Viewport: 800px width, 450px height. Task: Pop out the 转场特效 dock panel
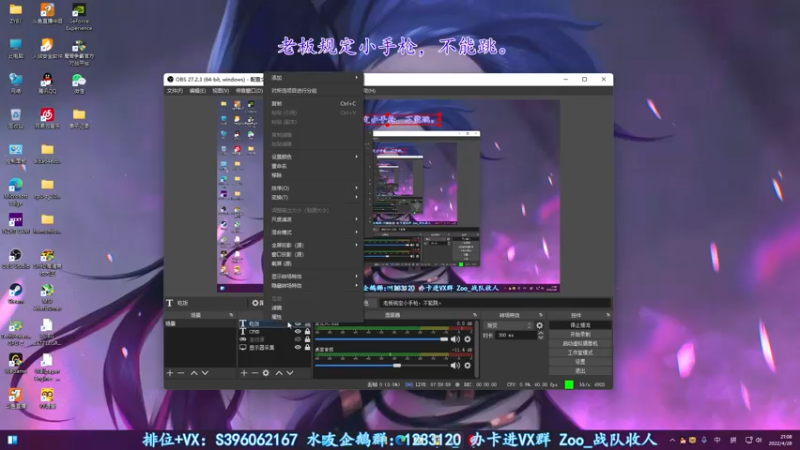coord(541,315)
